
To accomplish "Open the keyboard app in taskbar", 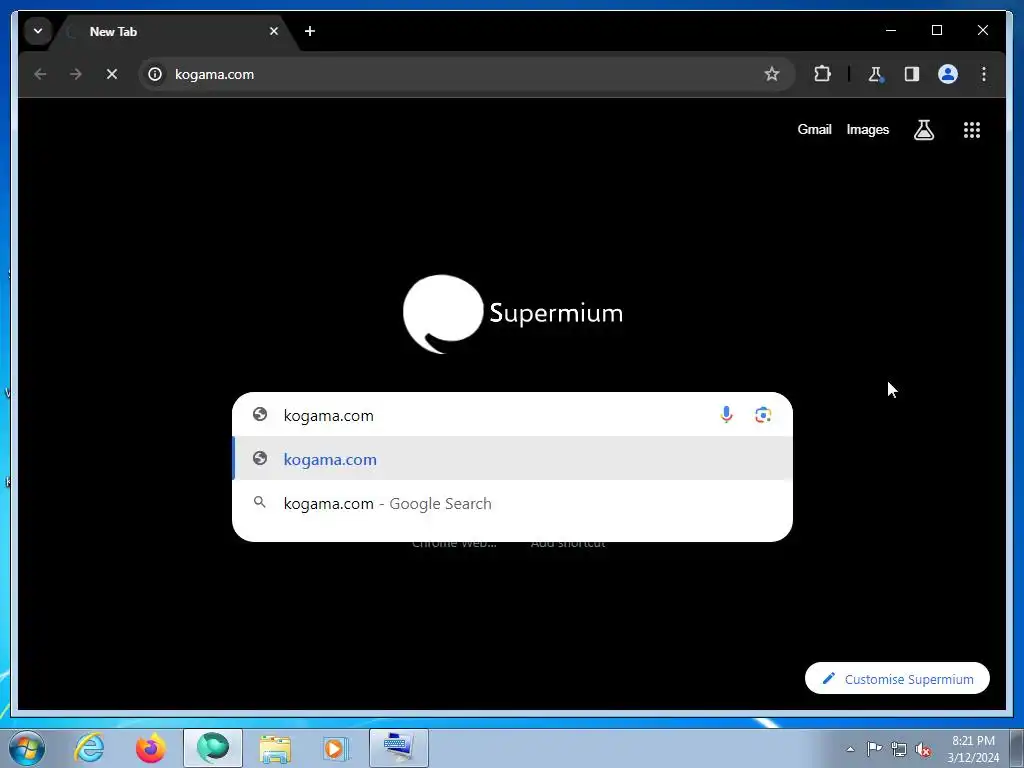I will (x=398, y=748).
